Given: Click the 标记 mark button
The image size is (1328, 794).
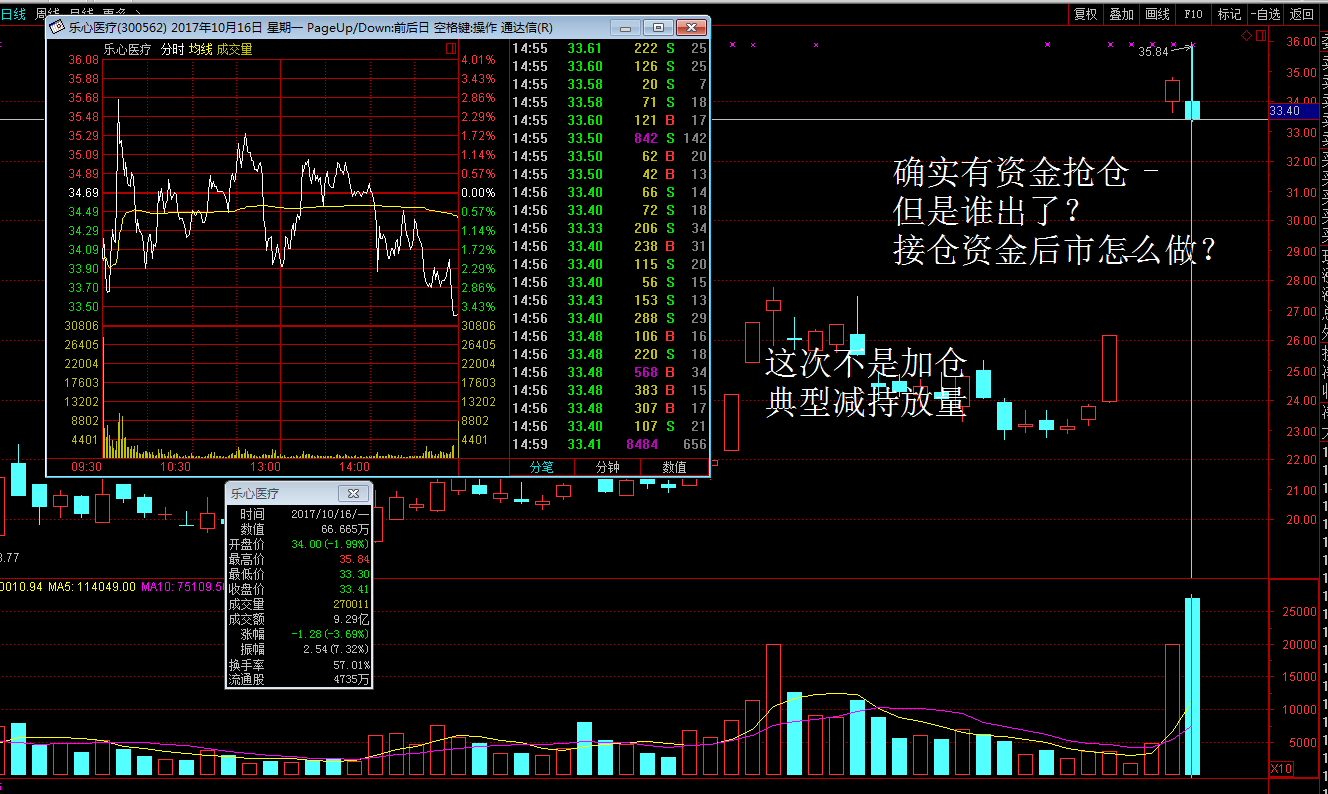Looking at the screenshot, I should tap(1229, 14).
